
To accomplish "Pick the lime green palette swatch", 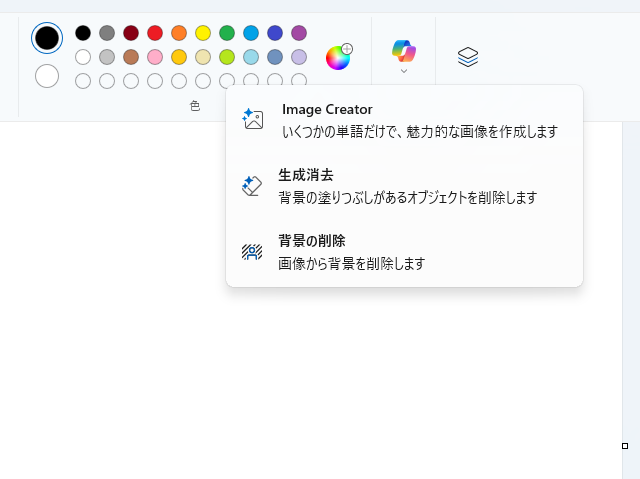I will point(227,57).
